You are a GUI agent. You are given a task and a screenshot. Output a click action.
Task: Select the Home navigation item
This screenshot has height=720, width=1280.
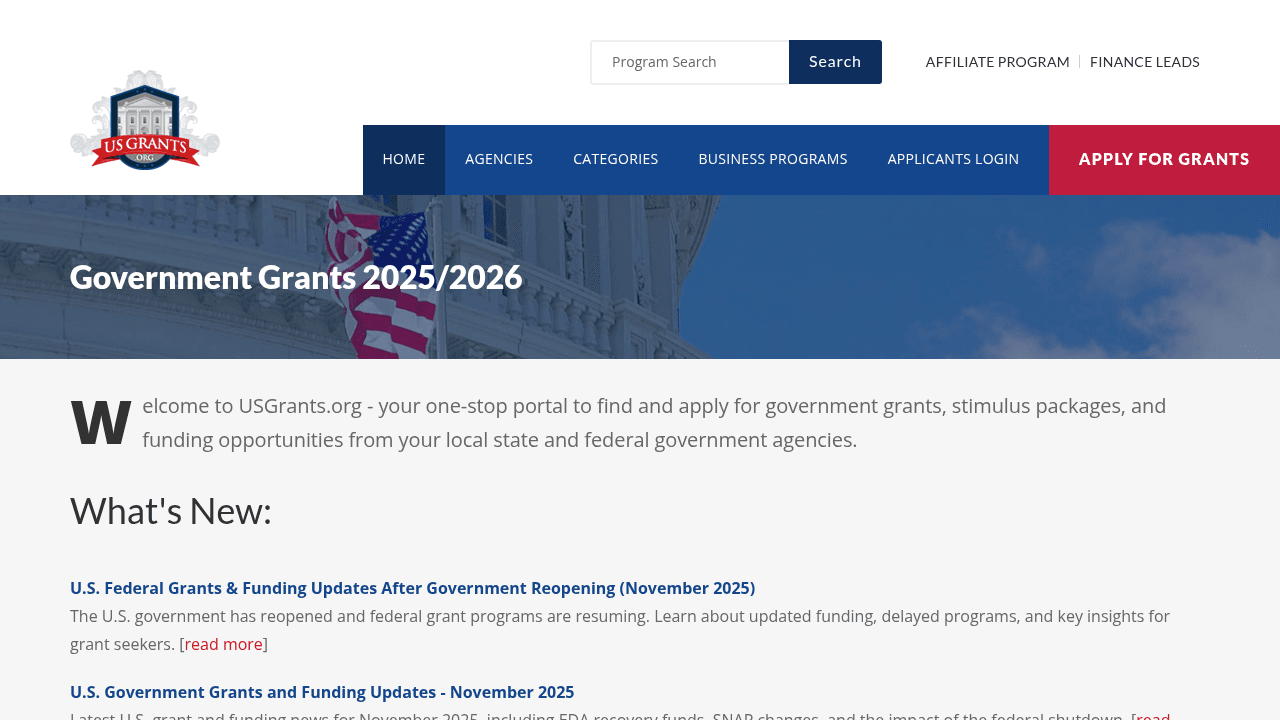point(403,159)
